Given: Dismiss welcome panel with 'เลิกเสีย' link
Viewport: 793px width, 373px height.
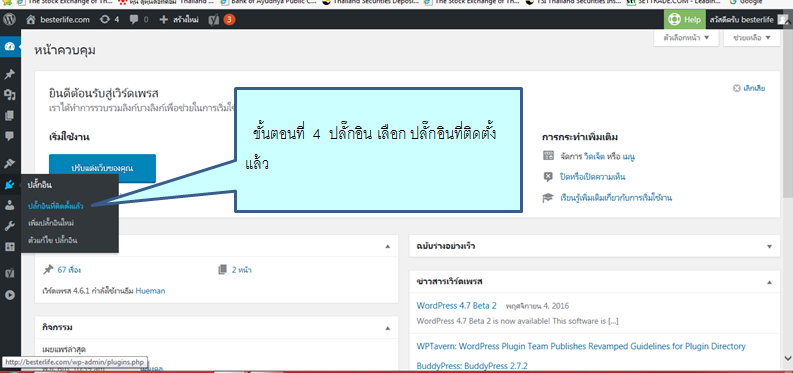Looking at the screenshot, I should pos(749,88).
